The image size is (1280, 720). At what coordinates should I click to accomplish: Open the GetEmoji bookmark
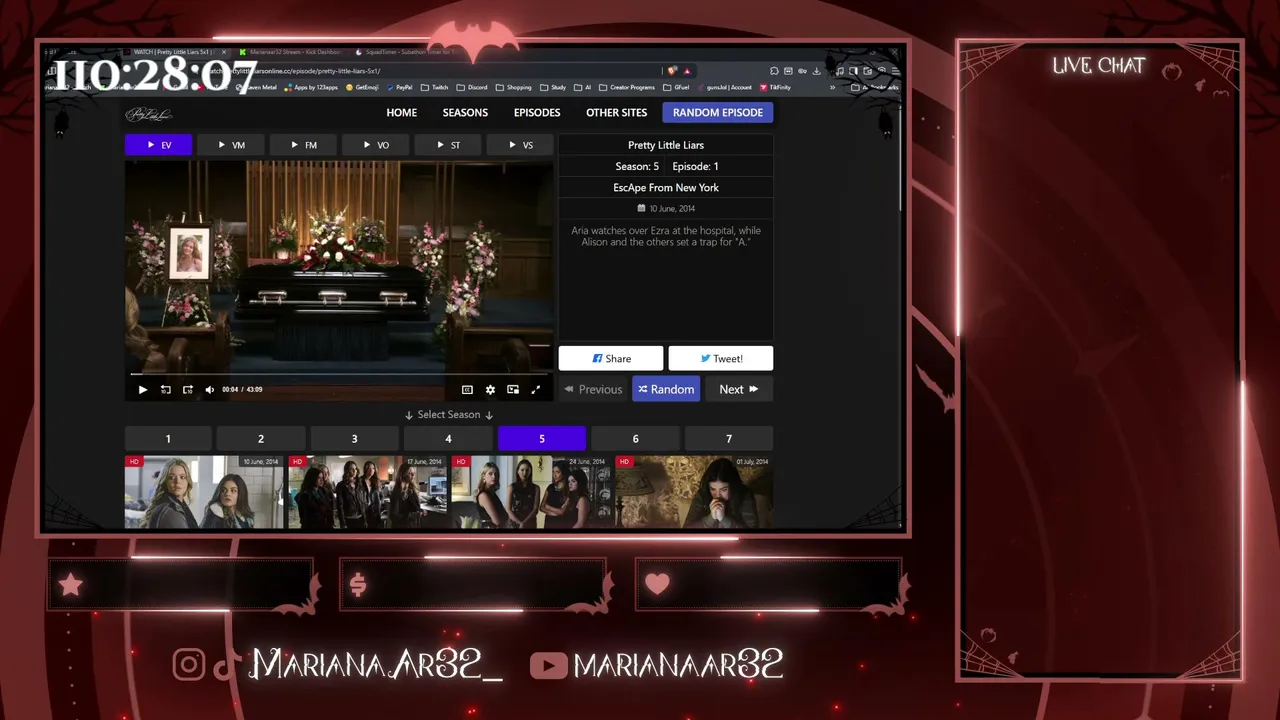[362, 88]
